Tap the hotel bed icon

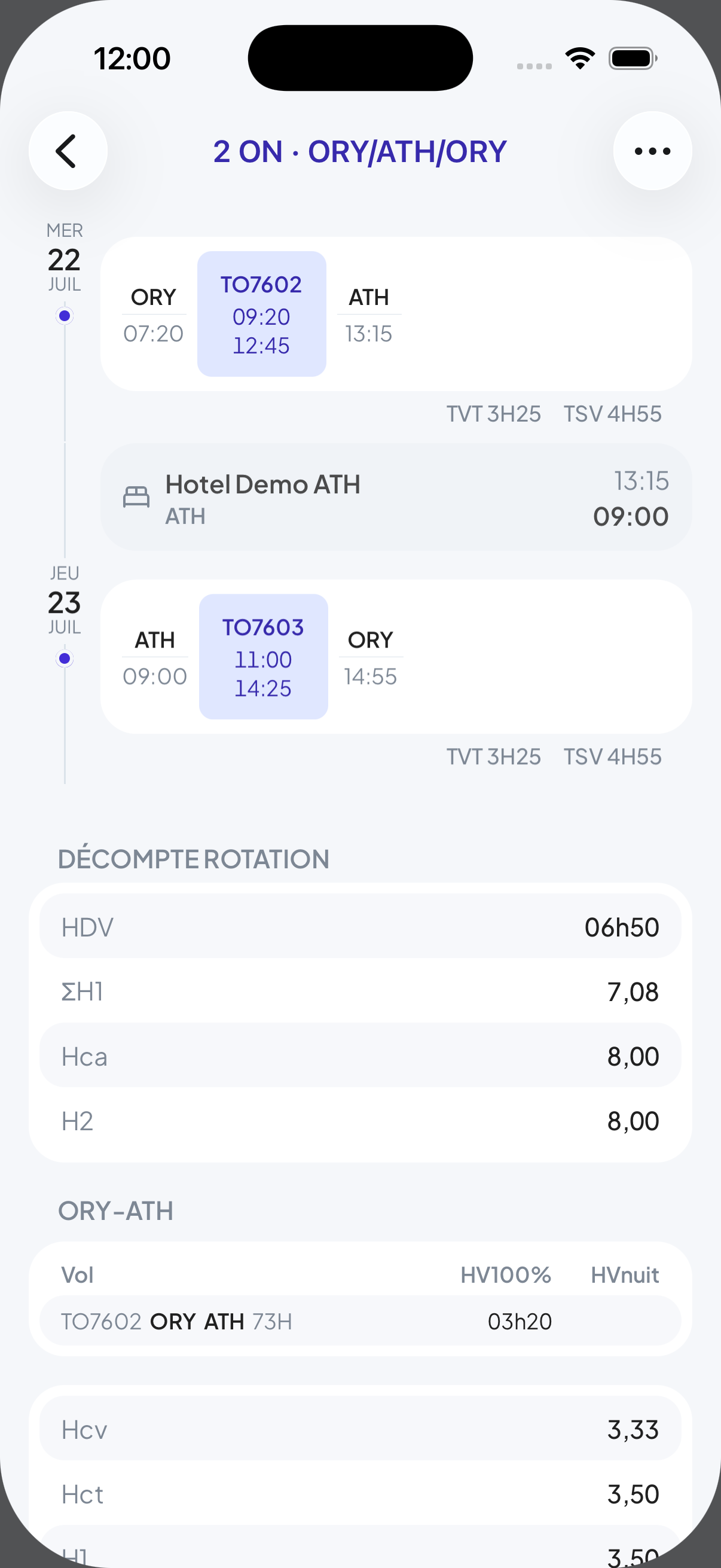tap(136, 498)
